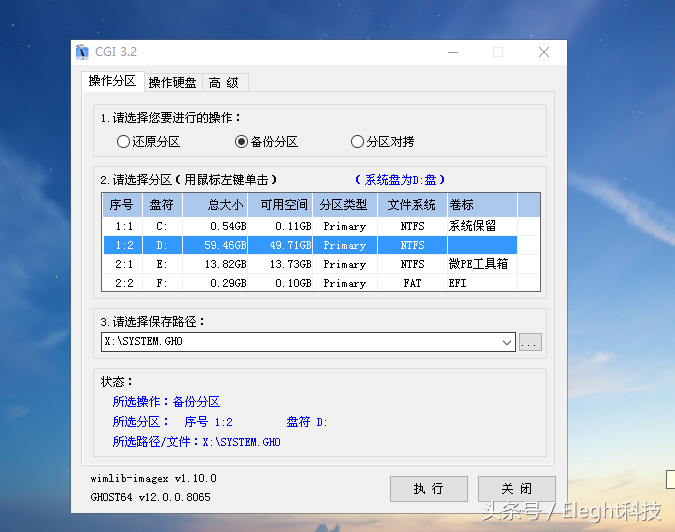Click the 关闭 button
Screen dimensions: 675x532
517,489
